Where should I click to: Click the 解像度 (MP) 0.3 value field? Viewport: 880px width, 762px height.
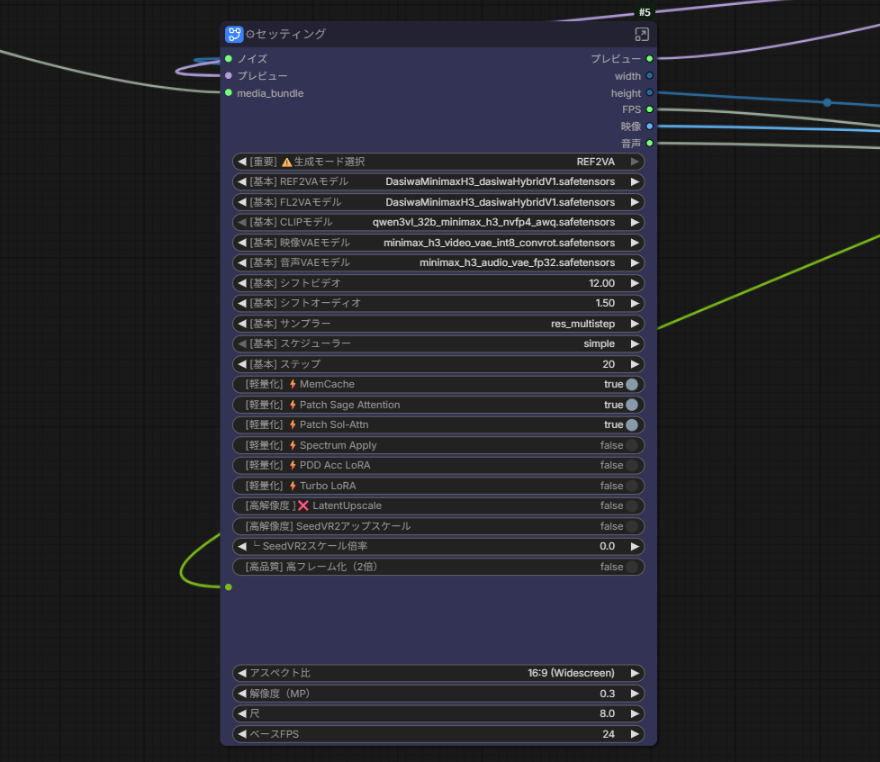point(438,694)
